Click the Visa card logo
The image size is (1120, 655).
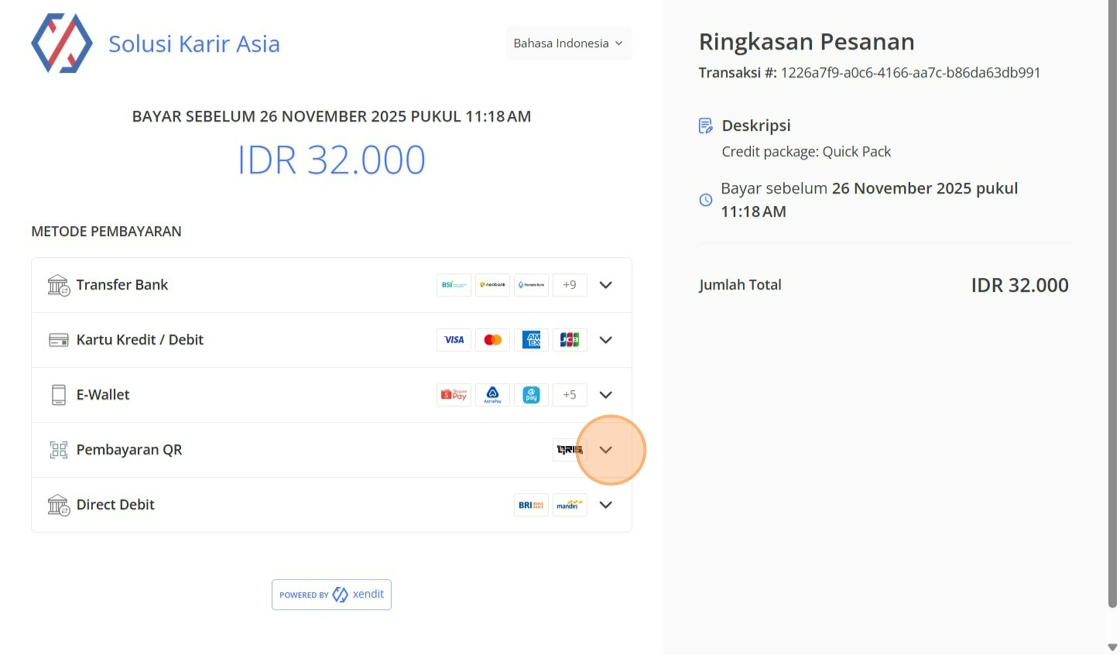tap(454, 340)
